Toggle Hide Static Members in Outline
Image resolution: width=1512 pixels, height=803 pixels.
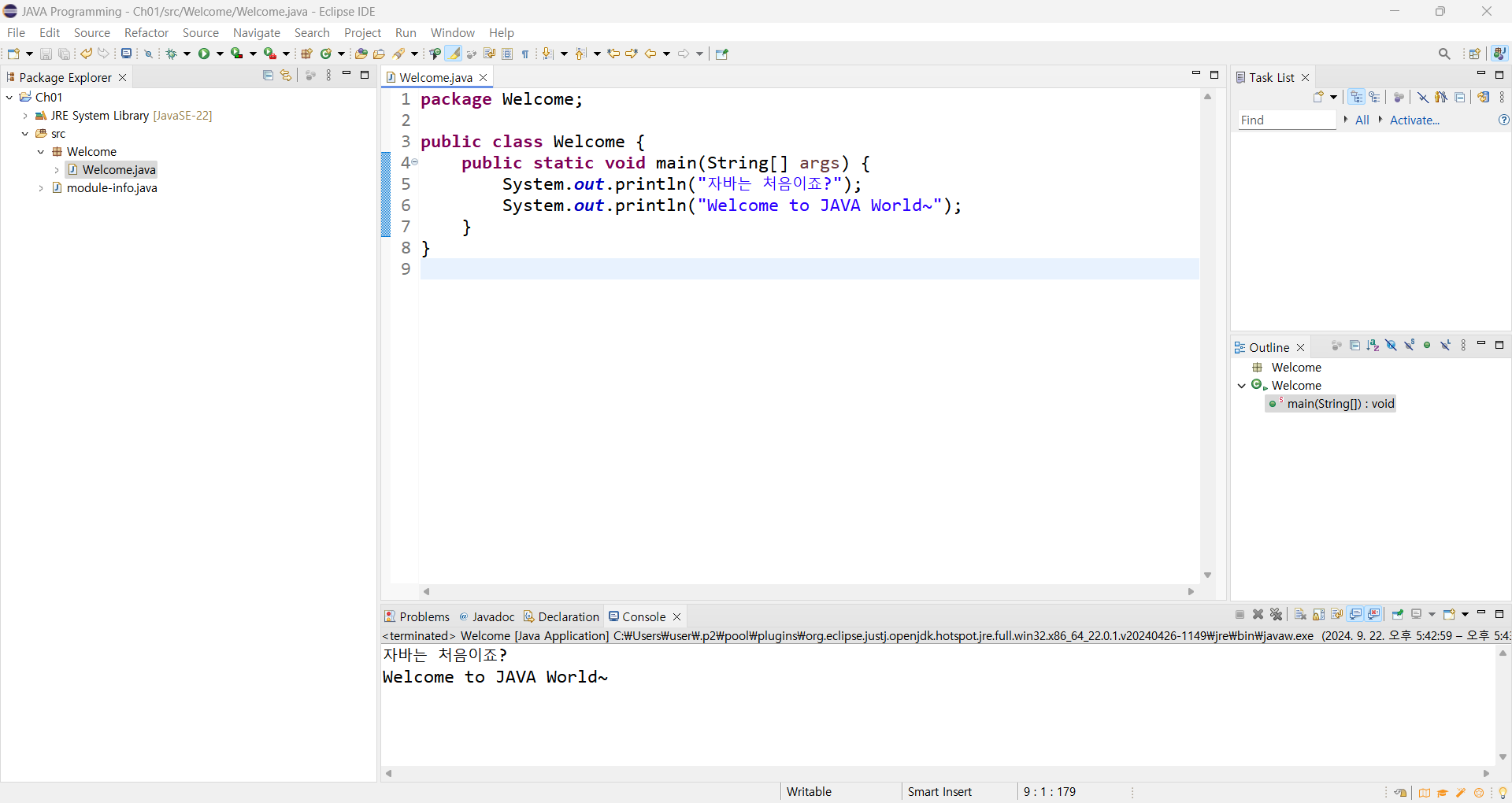click(x=1409, y=345)
